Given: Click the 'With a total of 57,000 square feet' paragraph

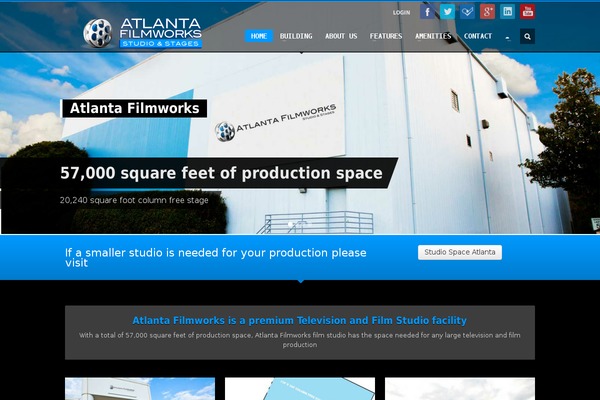Looking at the screenshot, I should (300, 340).
